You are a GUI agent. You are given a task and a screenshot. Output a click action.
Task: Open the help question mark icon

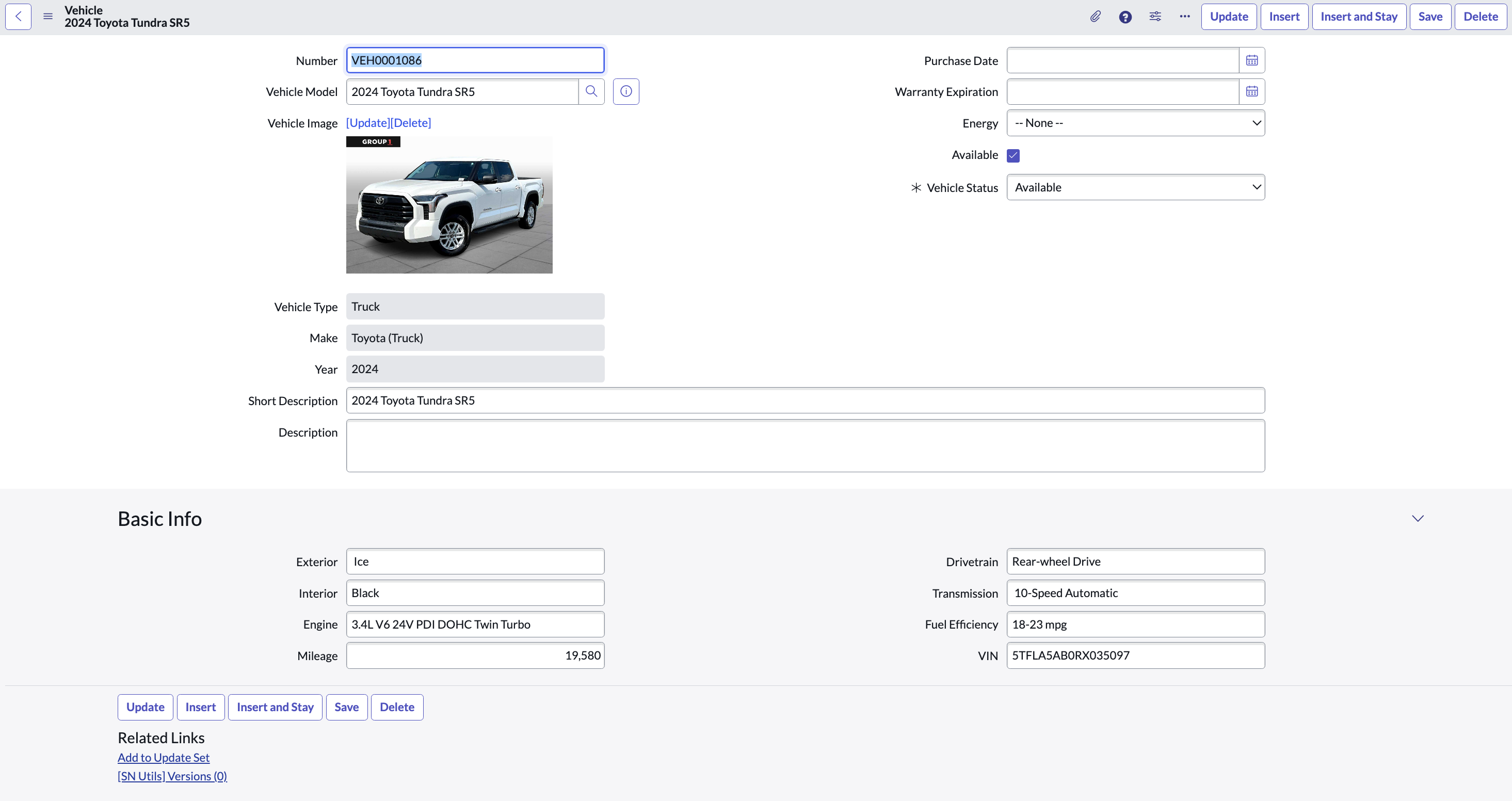pos(1124,17)
